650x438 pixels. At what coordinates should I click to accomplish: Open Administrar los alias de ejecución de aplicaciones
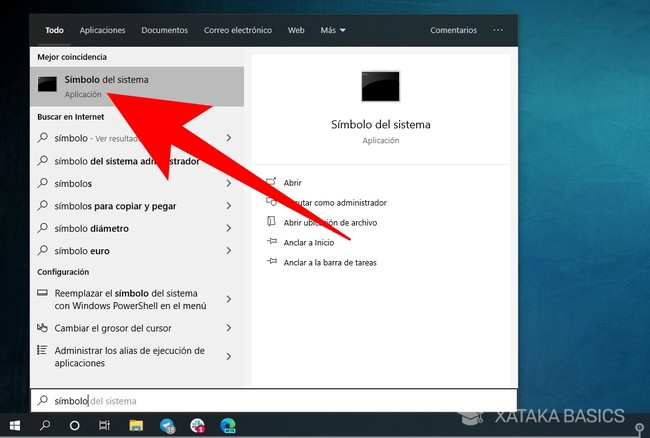[130, 357]
